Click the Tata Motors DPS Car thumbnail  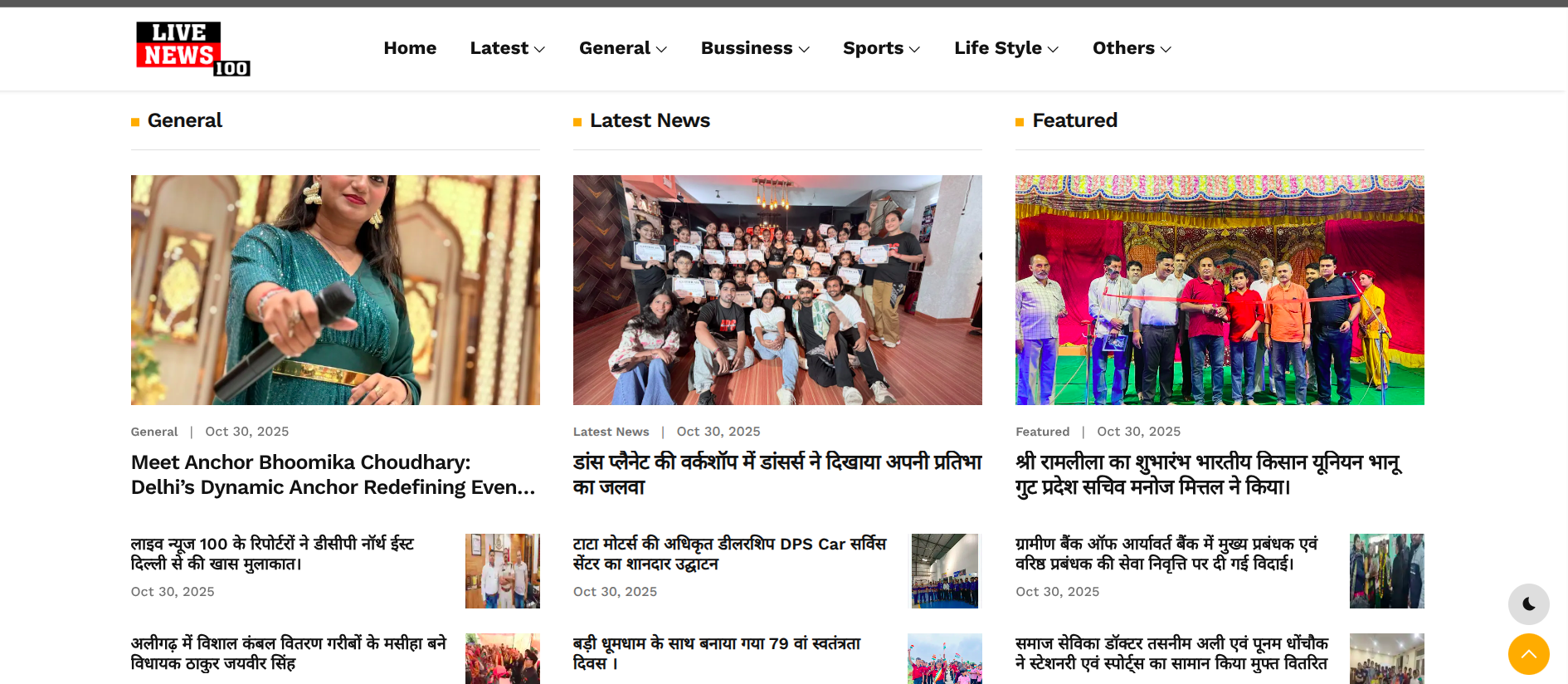click(946, 571)
